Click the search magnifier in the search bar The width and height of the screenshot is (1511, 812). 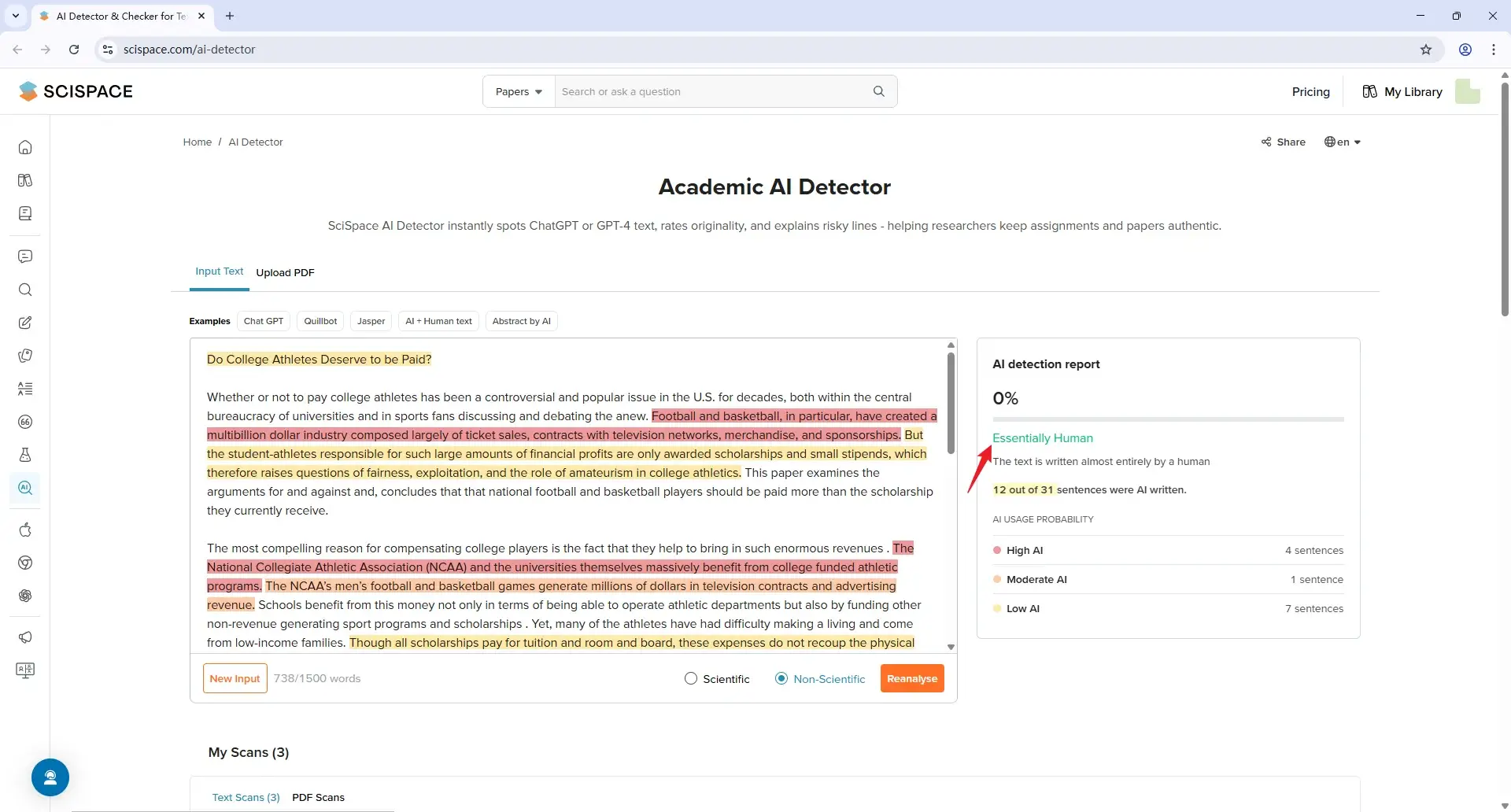tap(879, 91)
